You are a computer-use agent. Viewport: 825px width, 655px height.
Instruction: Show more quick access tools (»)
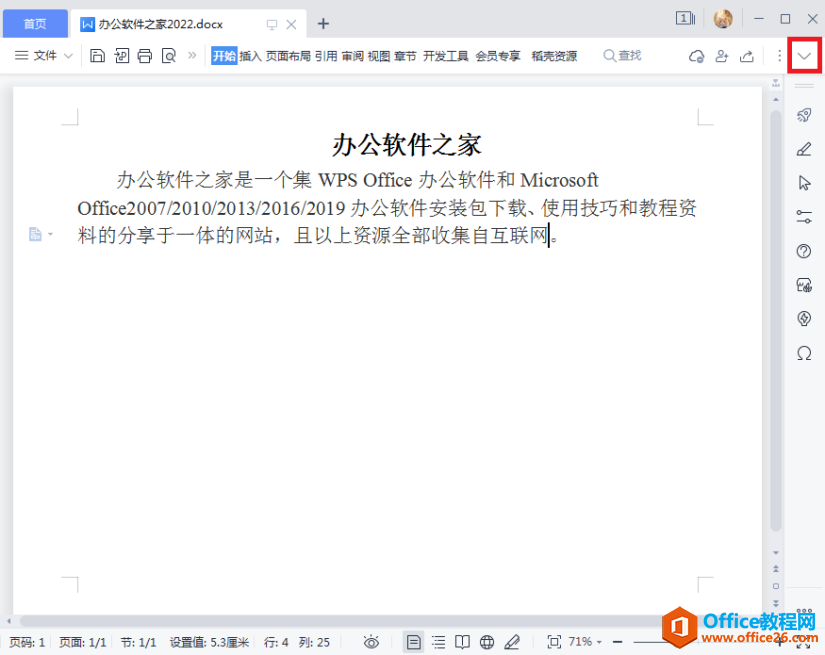192,55
